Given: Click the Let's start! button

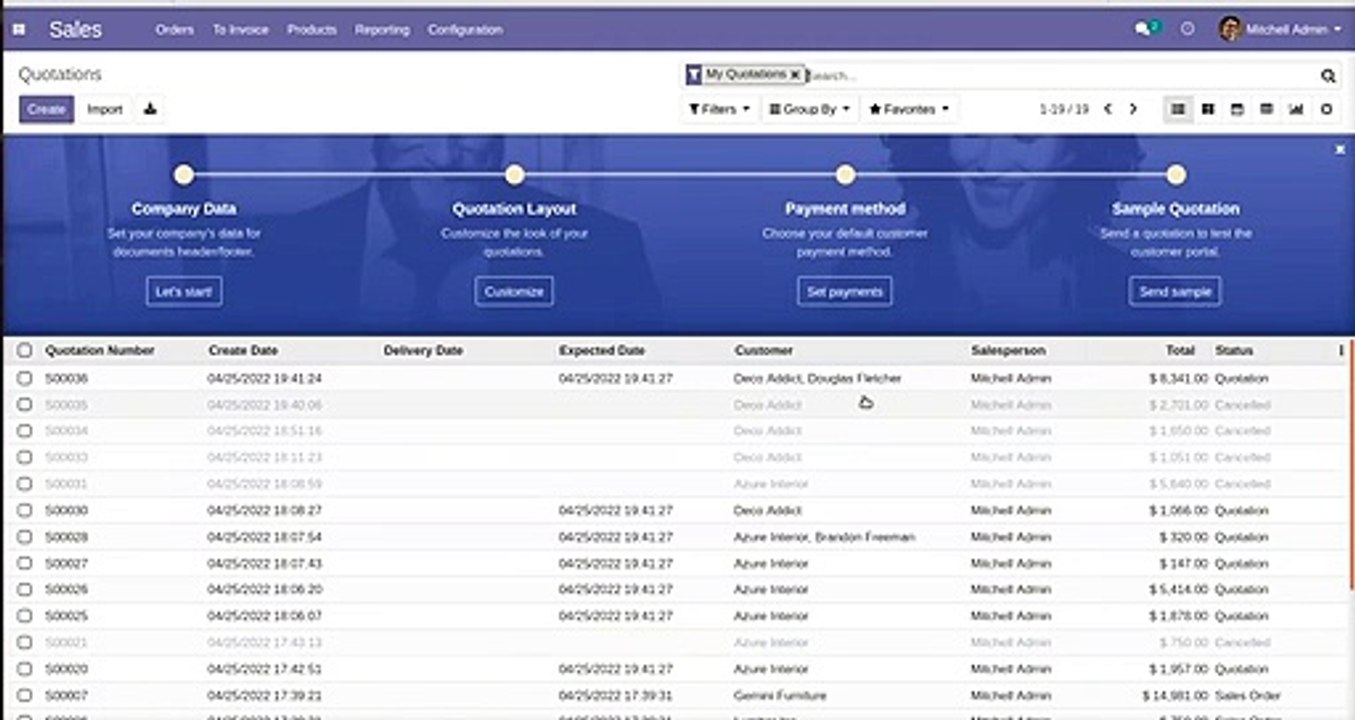Looking at the screenshot, I should 184,292.
